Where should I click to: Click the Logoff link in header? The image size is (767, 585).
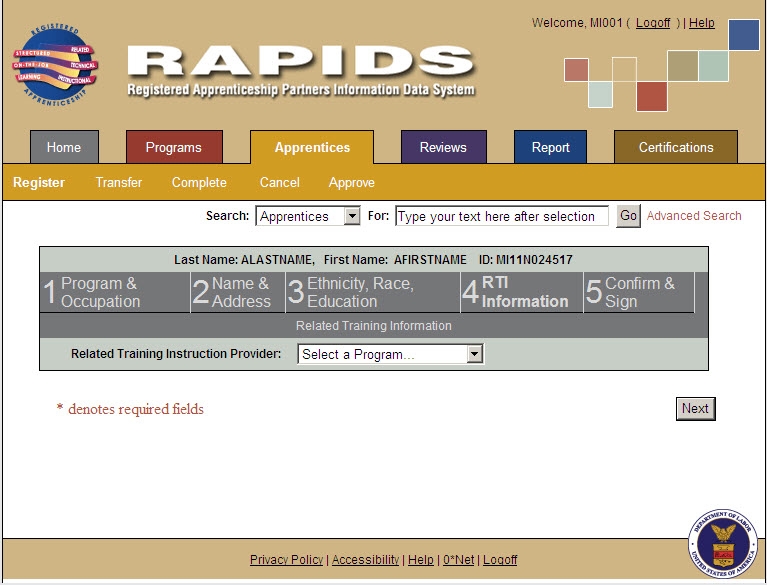tap(653, 23)
